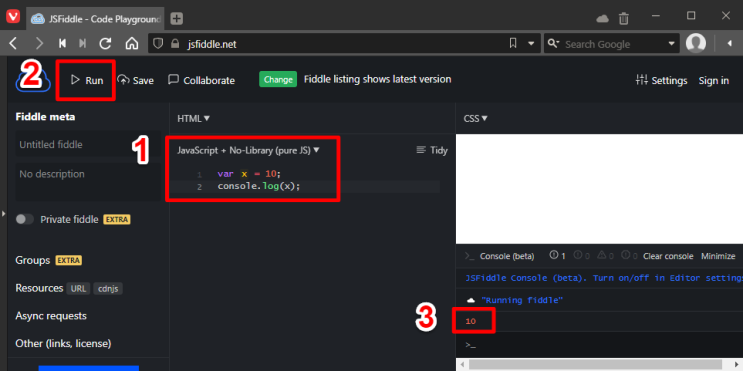Click the JSFiddle browser tab
The width and height of the screenshot is (743, 371).
click(x=95, y=18)
